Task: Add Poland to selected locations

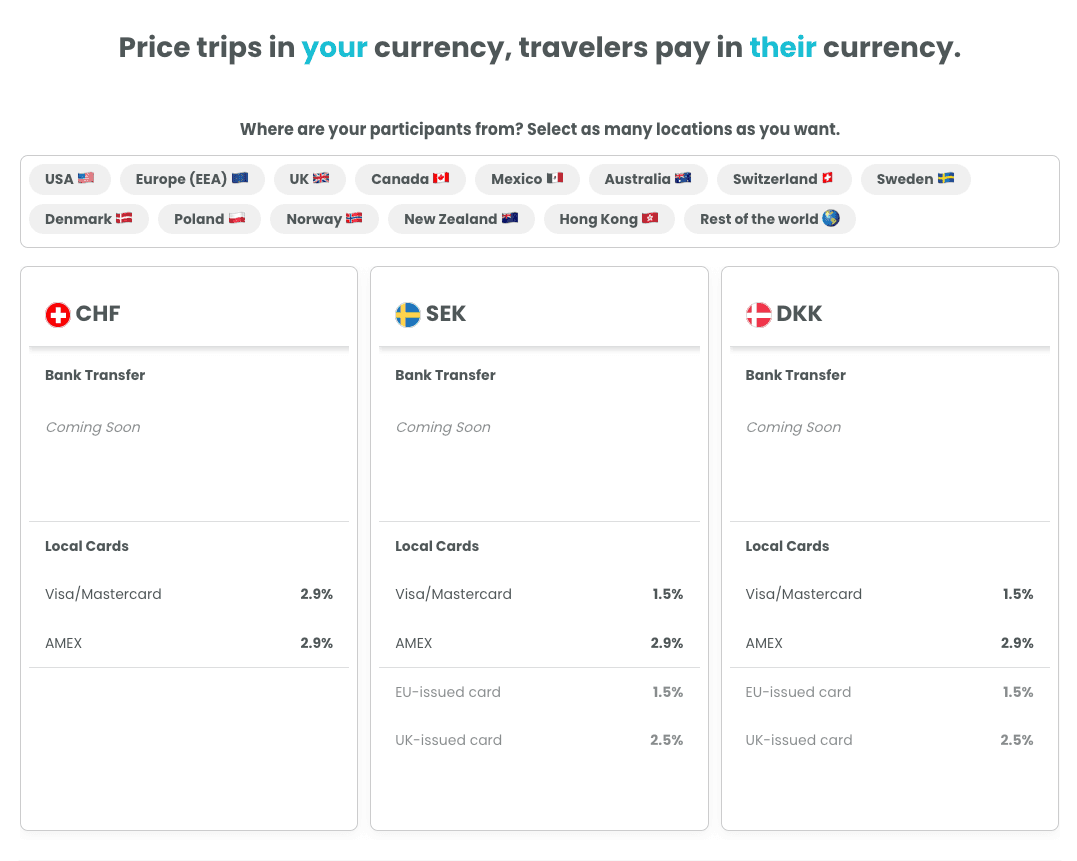Action: click(x=209, y=219)
